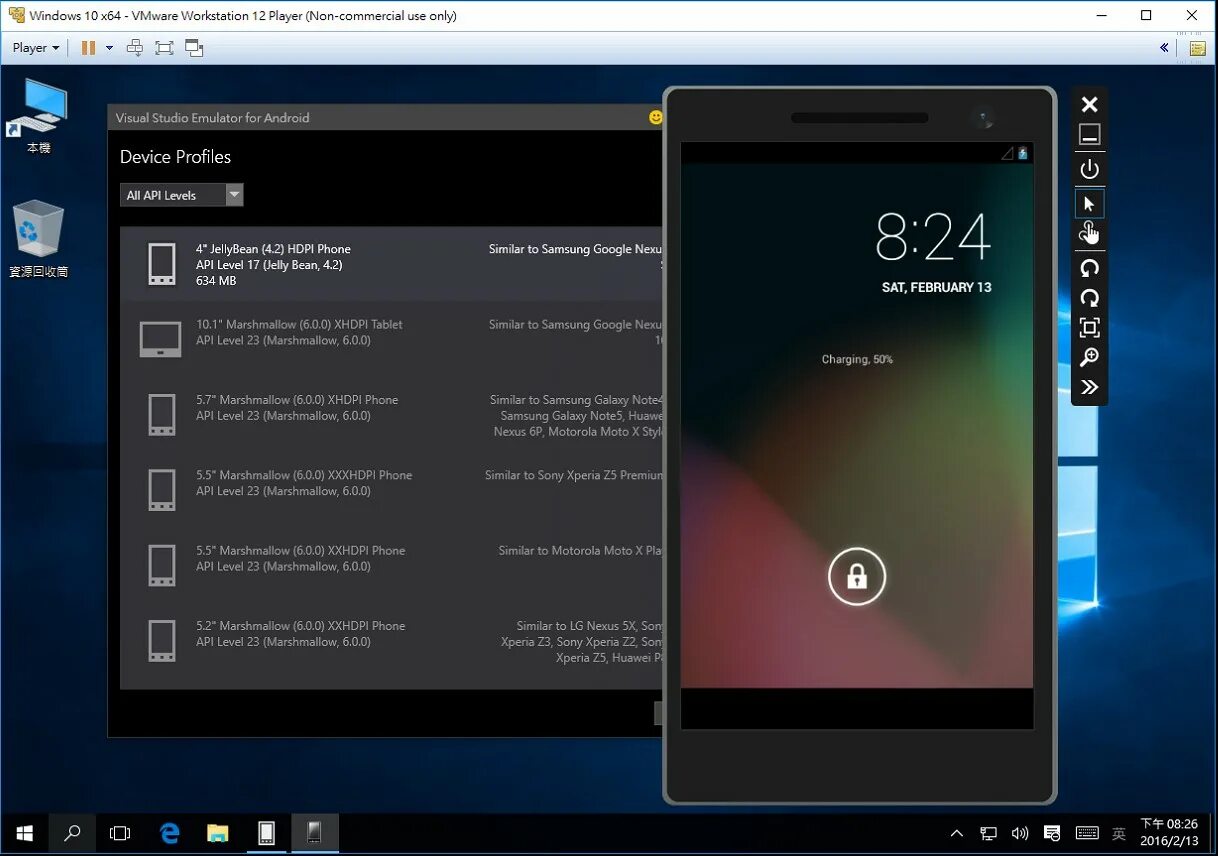Image resolution: width=1218 pixels, height=856 pixels.
Task: Click the emulator Power button icon
Action: coord(1089,170)
